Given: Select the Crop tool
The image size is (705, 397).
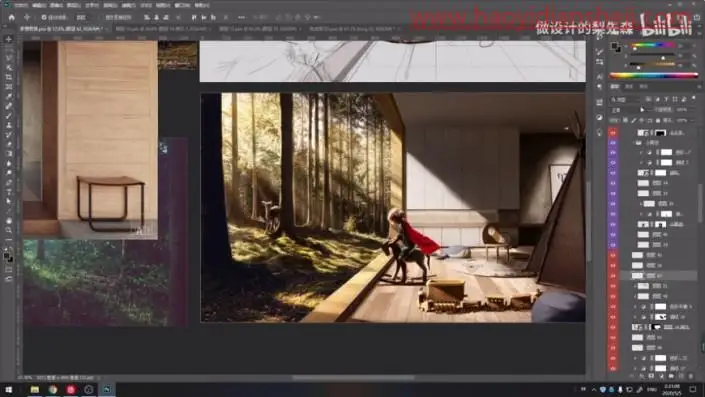Looking at the screenshot, I should pos(9,77).
